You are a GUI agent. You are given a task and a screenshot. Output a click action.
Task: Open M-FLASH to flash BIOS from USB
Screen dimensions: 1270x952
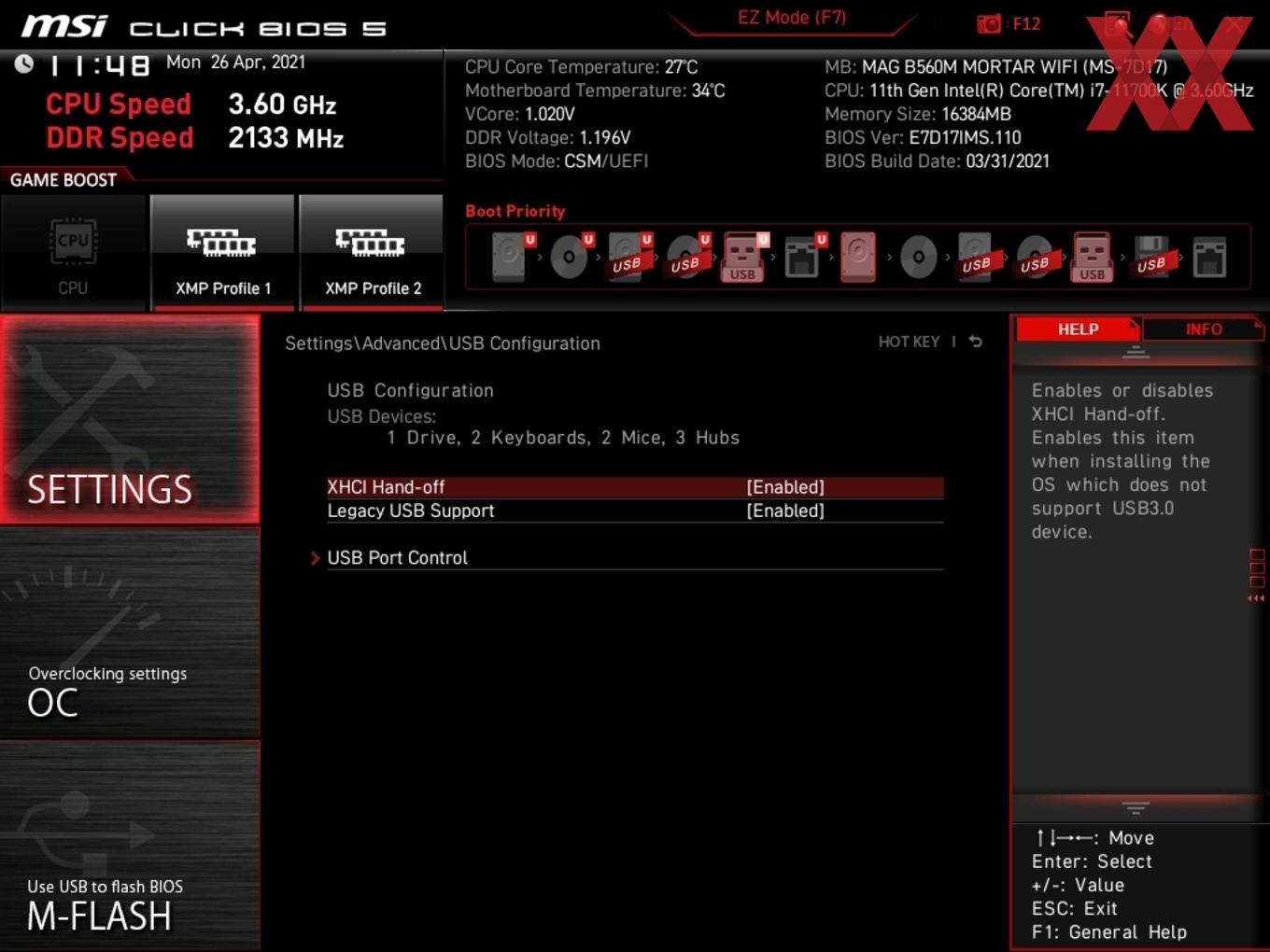click(x=130, y=847)
